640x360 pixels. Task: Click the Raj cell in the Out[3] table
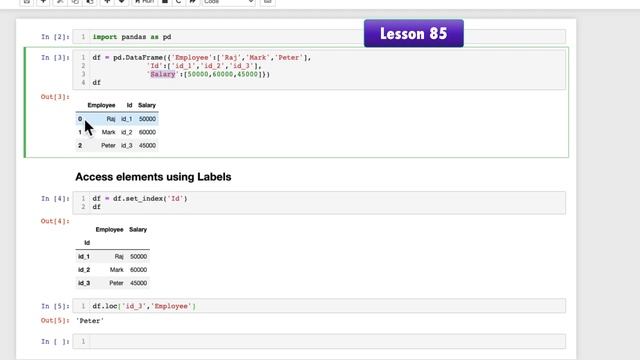[x=111, y=119]
